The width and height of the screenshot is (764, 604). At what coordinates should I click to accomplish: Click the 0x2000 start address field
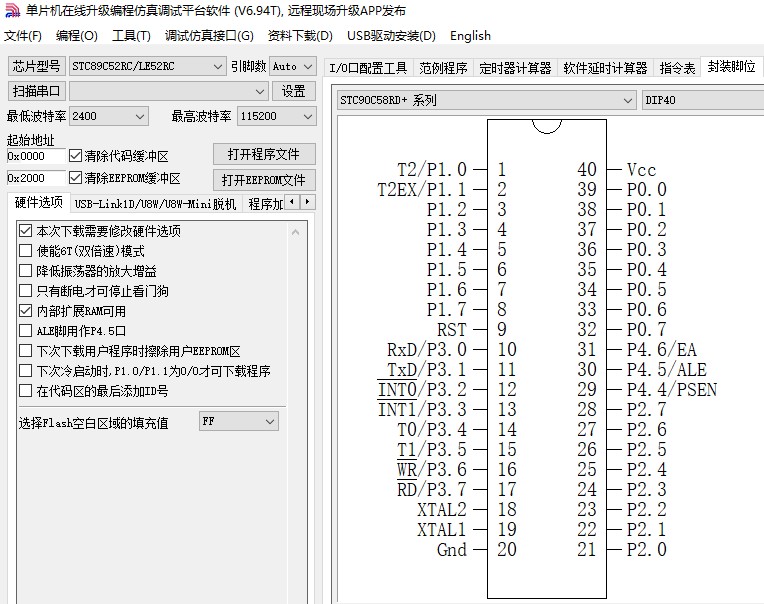point(36,178)
